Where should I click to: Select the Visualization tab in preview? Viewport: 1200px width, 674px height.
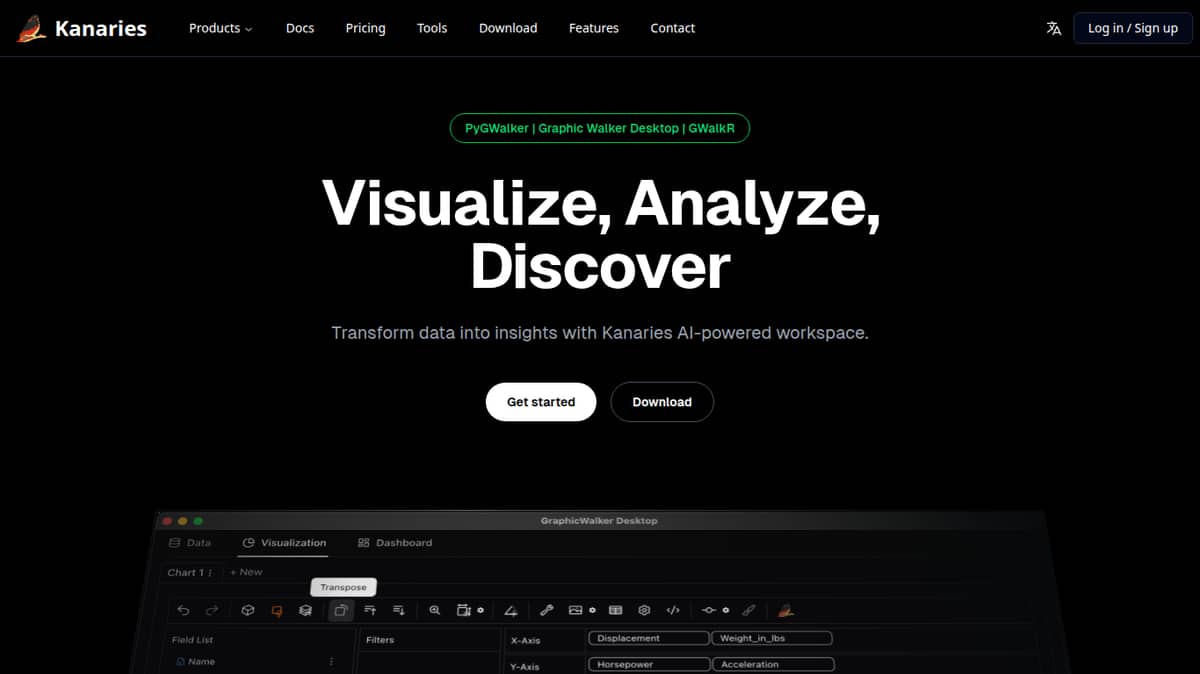click(x=284, y=543)
